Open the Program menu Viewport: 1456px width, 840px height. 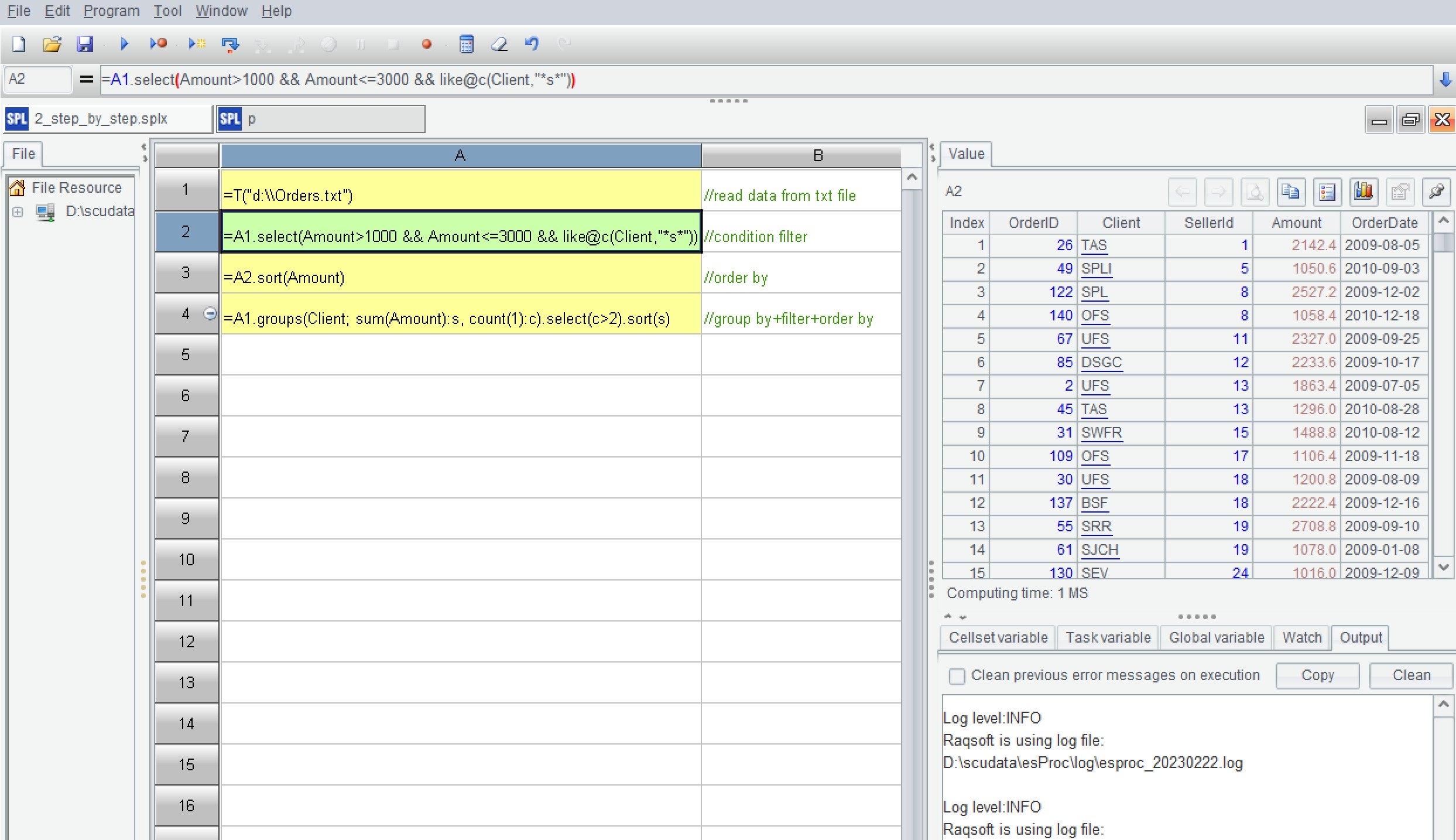pyautogui.click(x=111, y=11)
